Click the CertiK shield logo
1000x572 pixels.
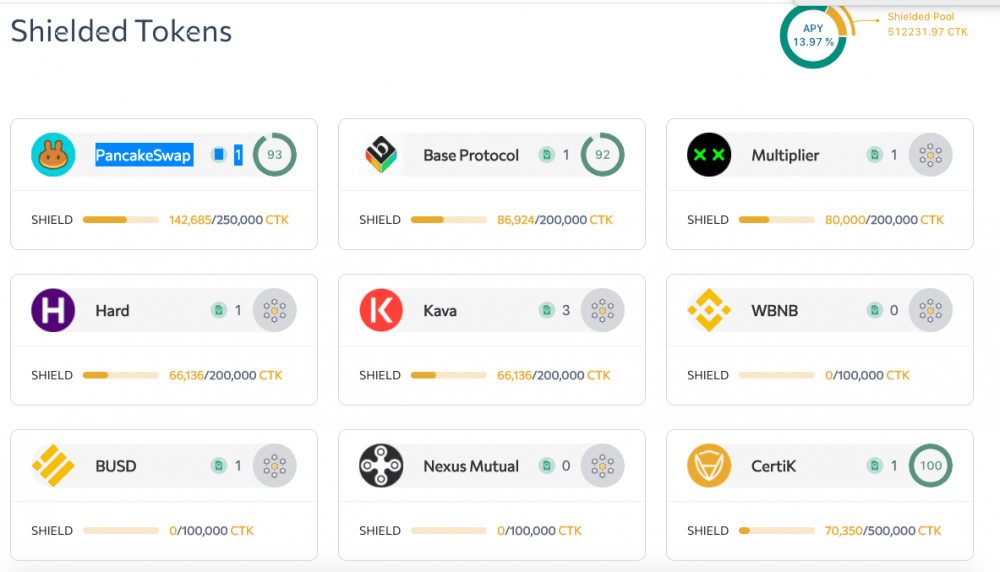pyautogui.click(x=709, y=466)
